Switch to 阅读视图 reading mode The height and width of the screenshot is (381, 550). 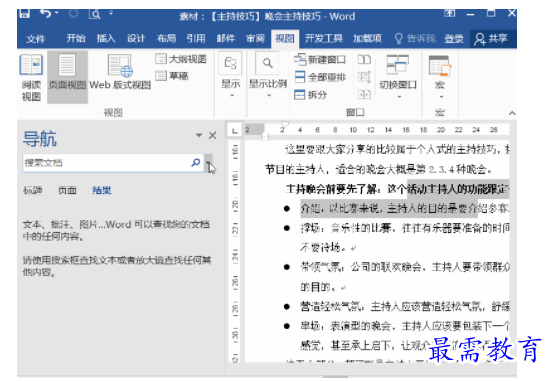pos(31,78)
